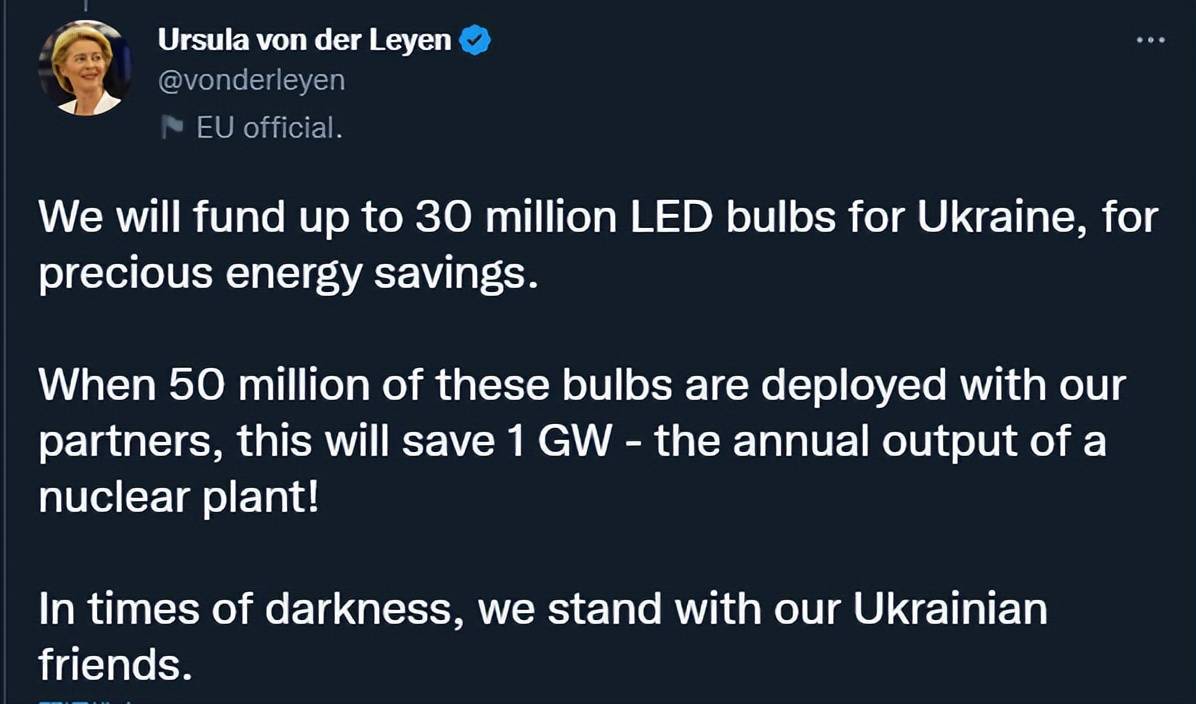
Task: Click the paragraph about 30 million LED bulbs
Action: pos(598,246)
